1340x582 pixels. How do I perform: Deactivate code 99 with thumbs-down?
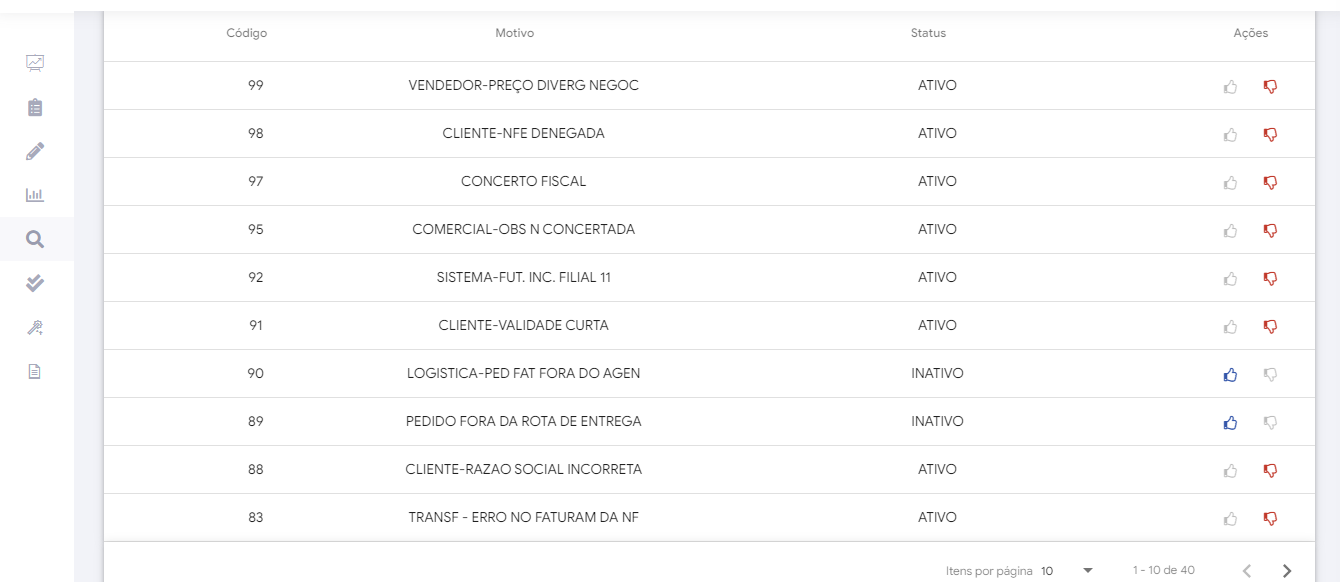(1270, 87)
